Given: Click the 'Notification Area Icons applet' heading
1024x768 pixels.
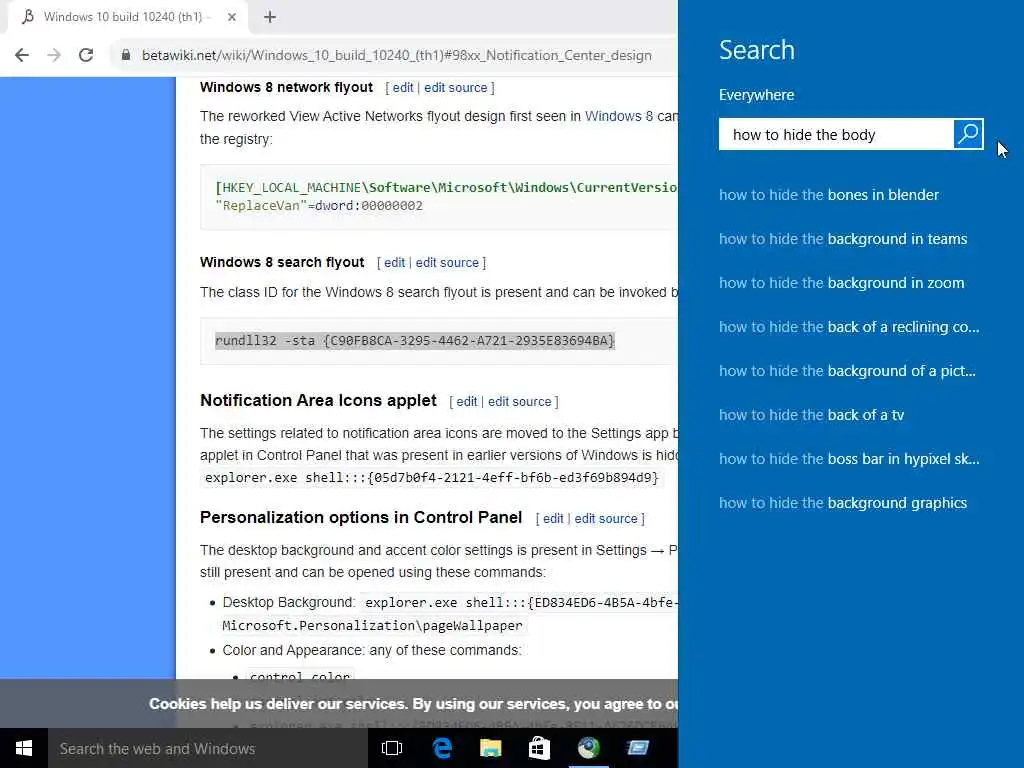Looking at the screenshot, I should coord(318,400).
